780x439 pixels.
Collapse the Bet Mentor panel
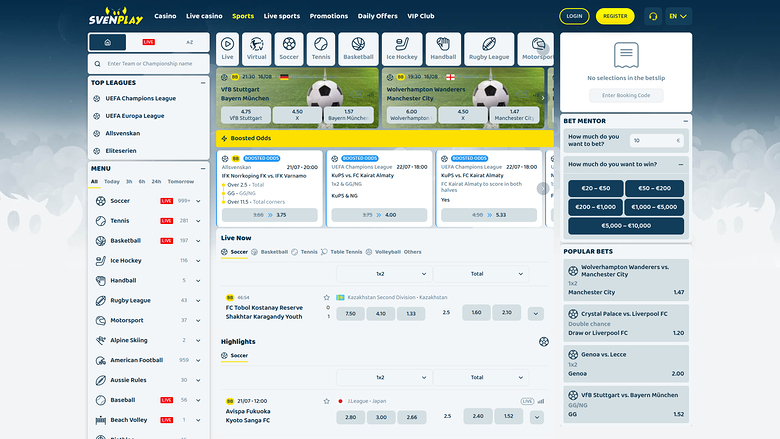coord(685,121)
